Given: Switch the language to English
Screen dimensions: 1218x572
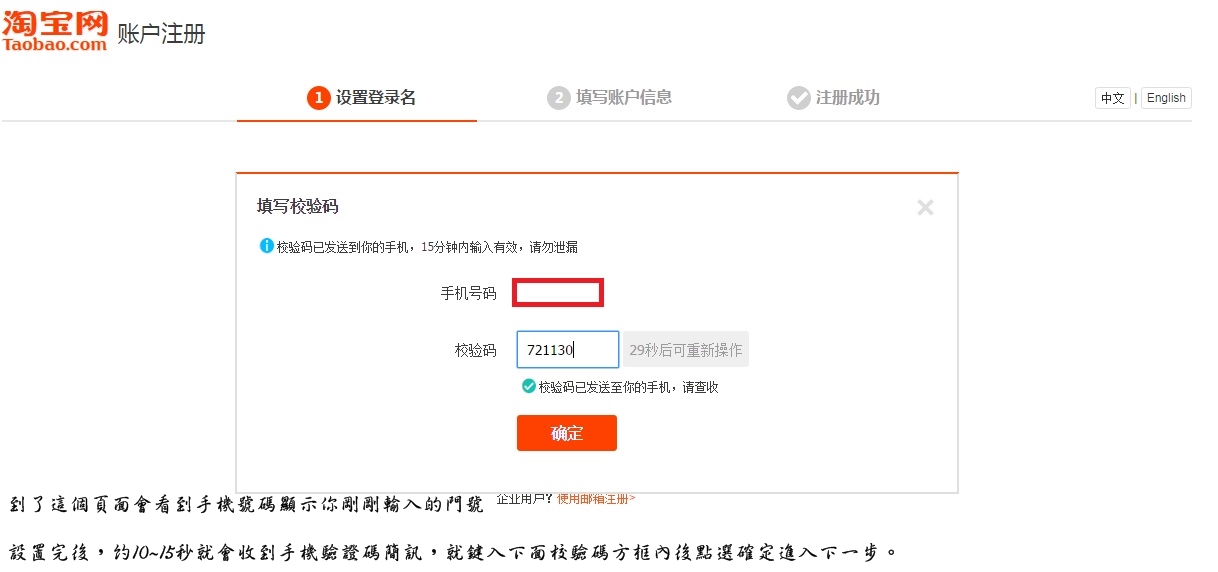Looking at the screenshot, I should (x=1166, y=98).
